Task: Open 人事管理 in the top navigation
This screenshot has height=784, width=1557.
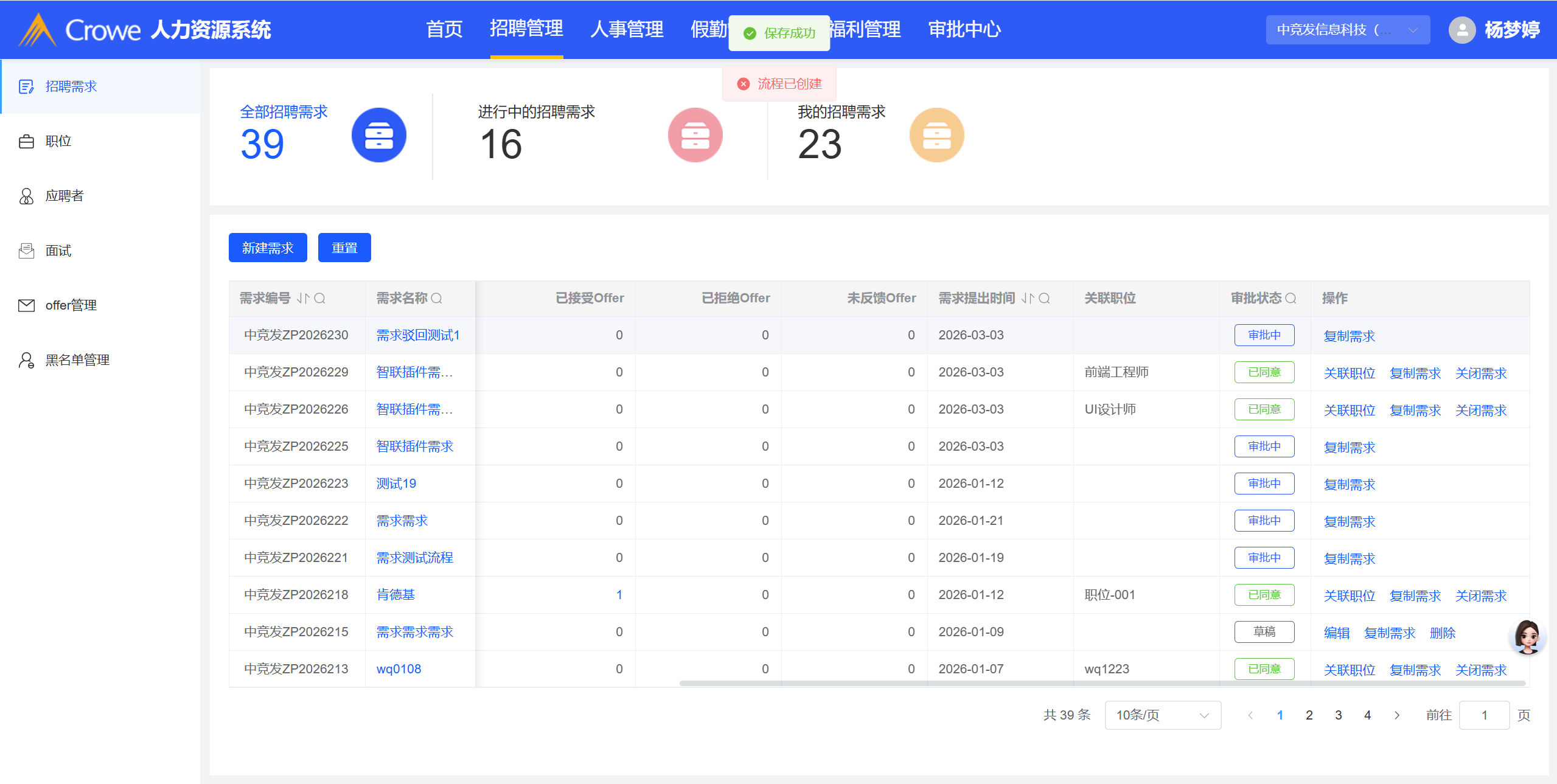Action: click(x=626, y=29)
